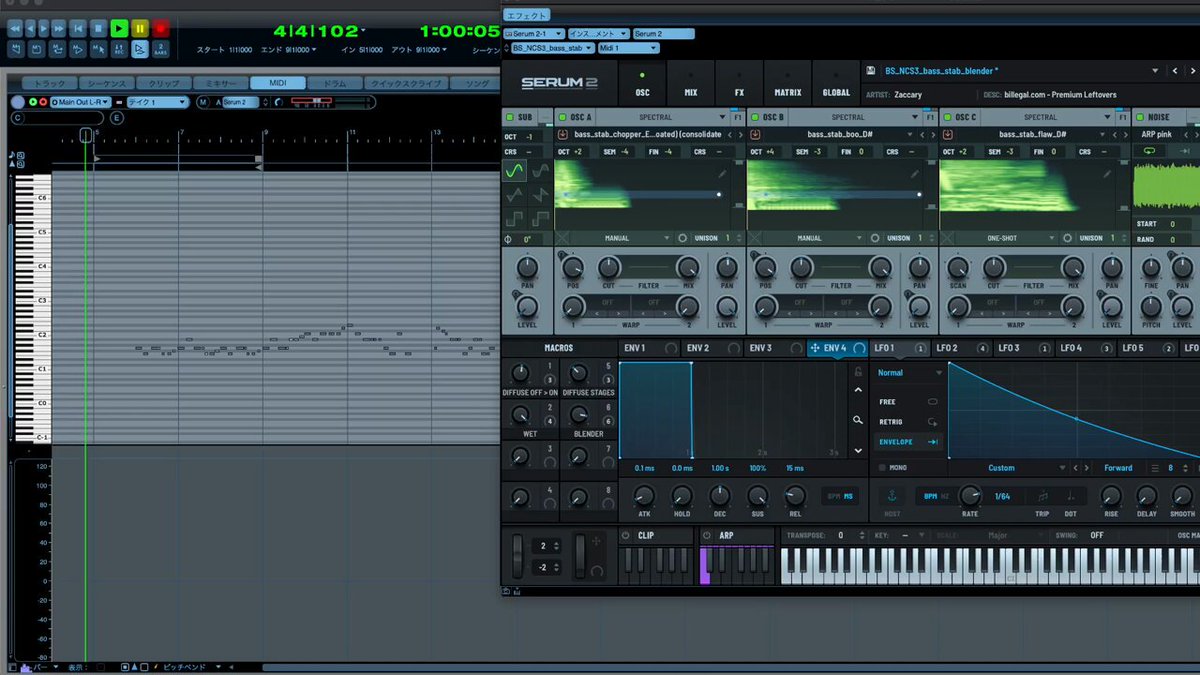The height and width of the screenshot is (675, 1200).
Task: Open the Midi 1 channel dropdown
Action: click(x=629, y=47)
